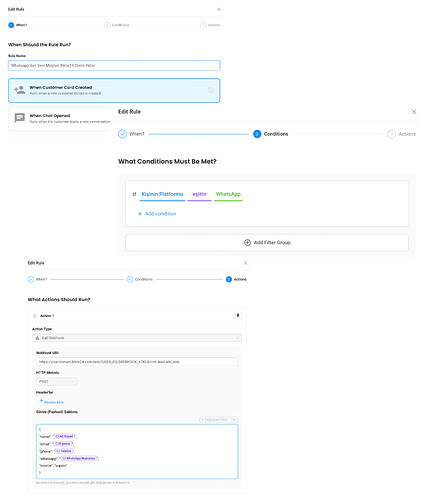Viewport: 423px width, 500px height.
Task: Click the Action 1 label
Action: (x=47, y=316)
